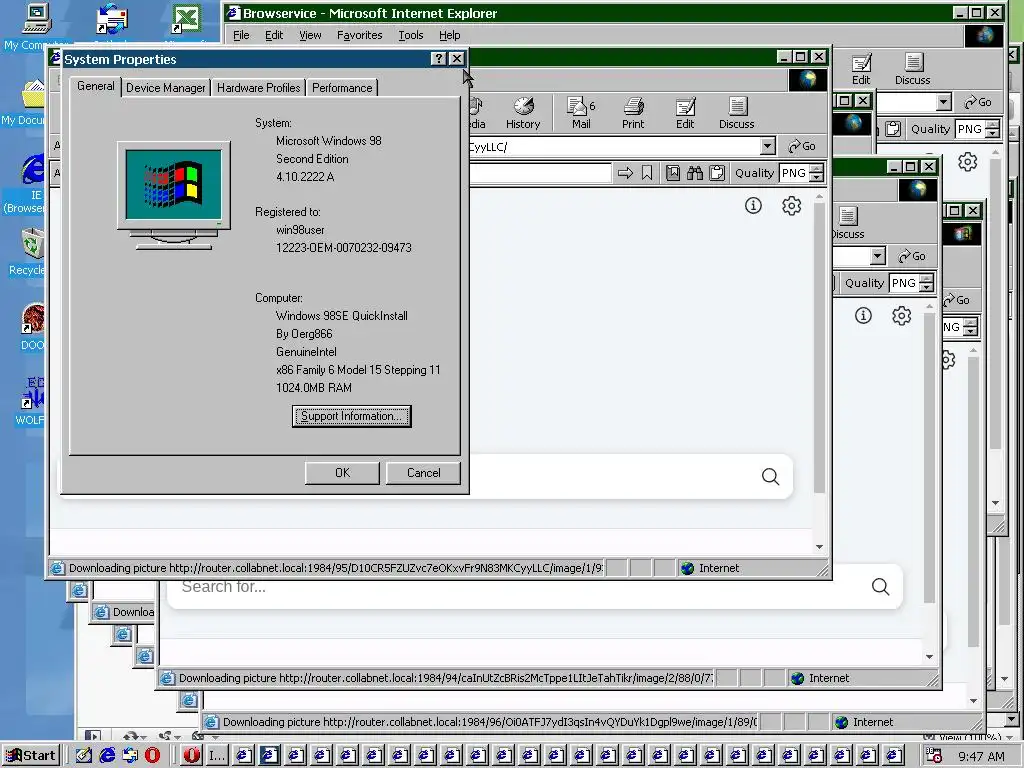
Task: Click Outlook Express quick launch icon
Action: (x=130, y=756)
